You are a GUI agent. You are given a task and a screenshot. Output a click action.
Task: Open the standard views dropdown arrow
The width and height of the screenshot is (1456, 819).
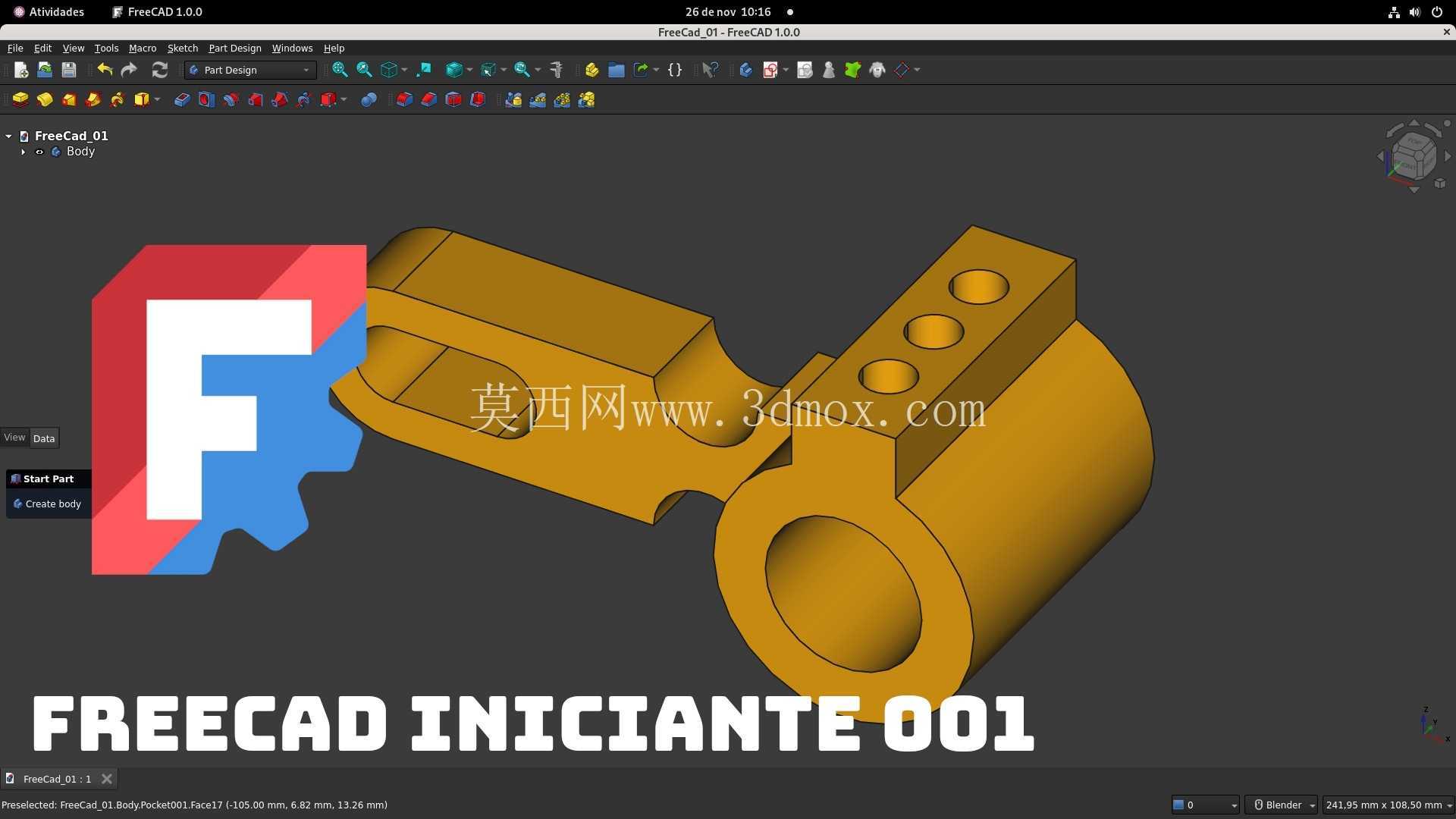404,70
